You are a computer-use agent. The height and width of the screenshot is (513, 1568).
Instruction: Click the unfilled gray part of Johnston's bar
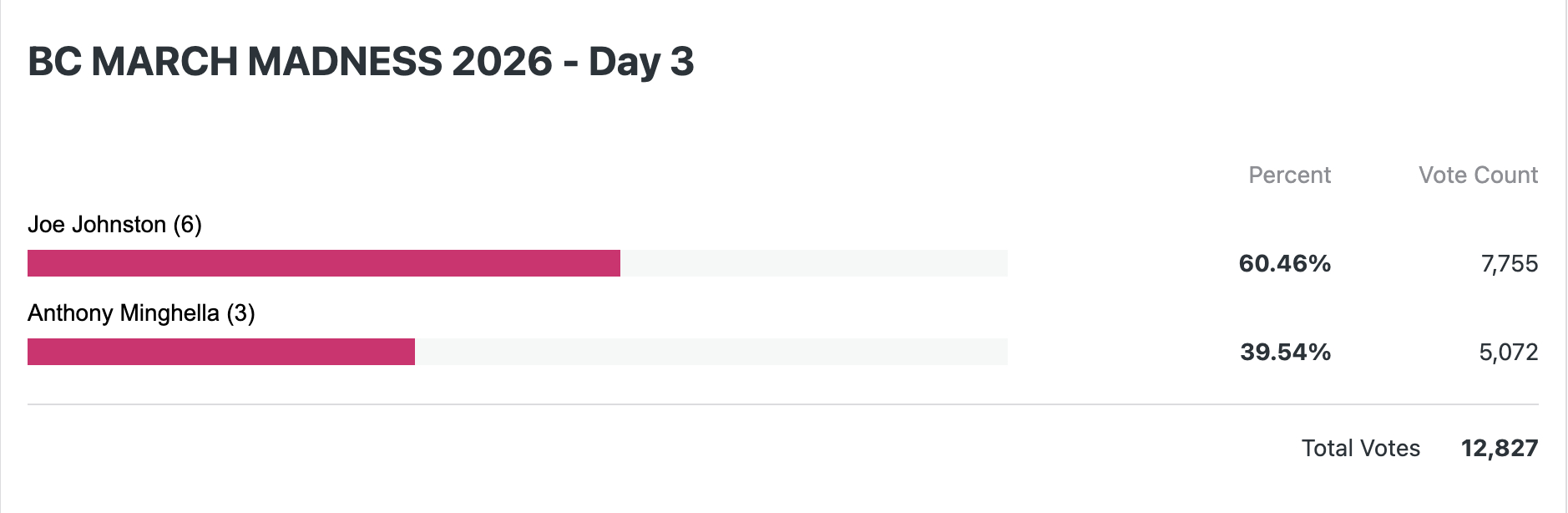[814, 263]
